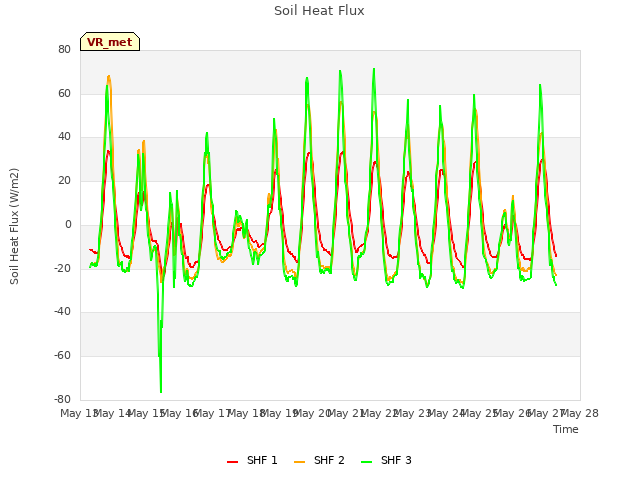Click the -40 y-axis label
Image resolution: width=640 pixels, height=480 pixels.
[x=62, y=312]
